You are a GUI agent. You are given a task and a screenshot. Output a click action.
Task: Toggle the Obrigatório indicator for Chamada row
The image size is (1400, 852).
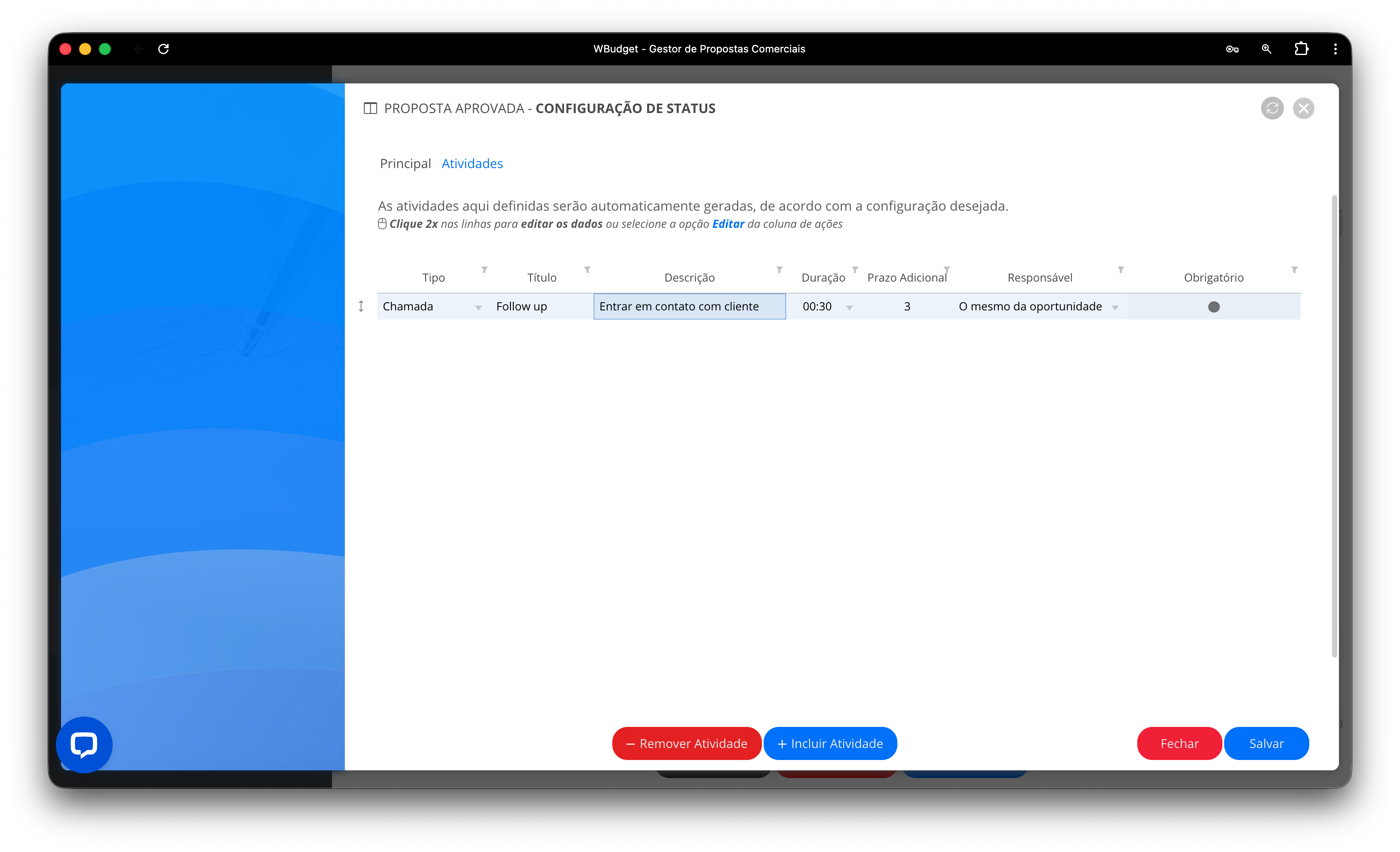1214,307
